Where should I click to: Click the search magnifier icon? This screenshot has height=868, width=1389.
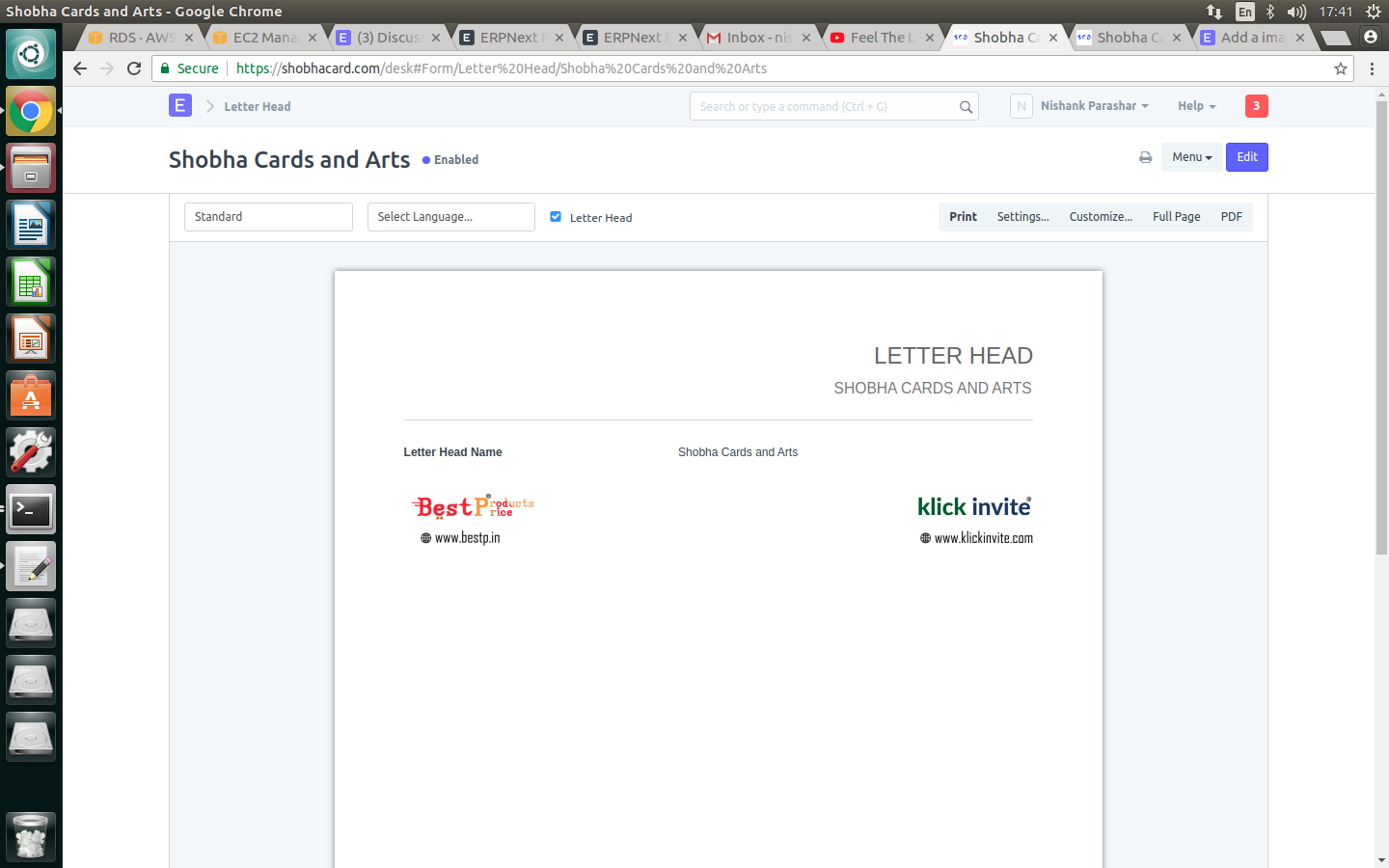[x=966, y=107]
